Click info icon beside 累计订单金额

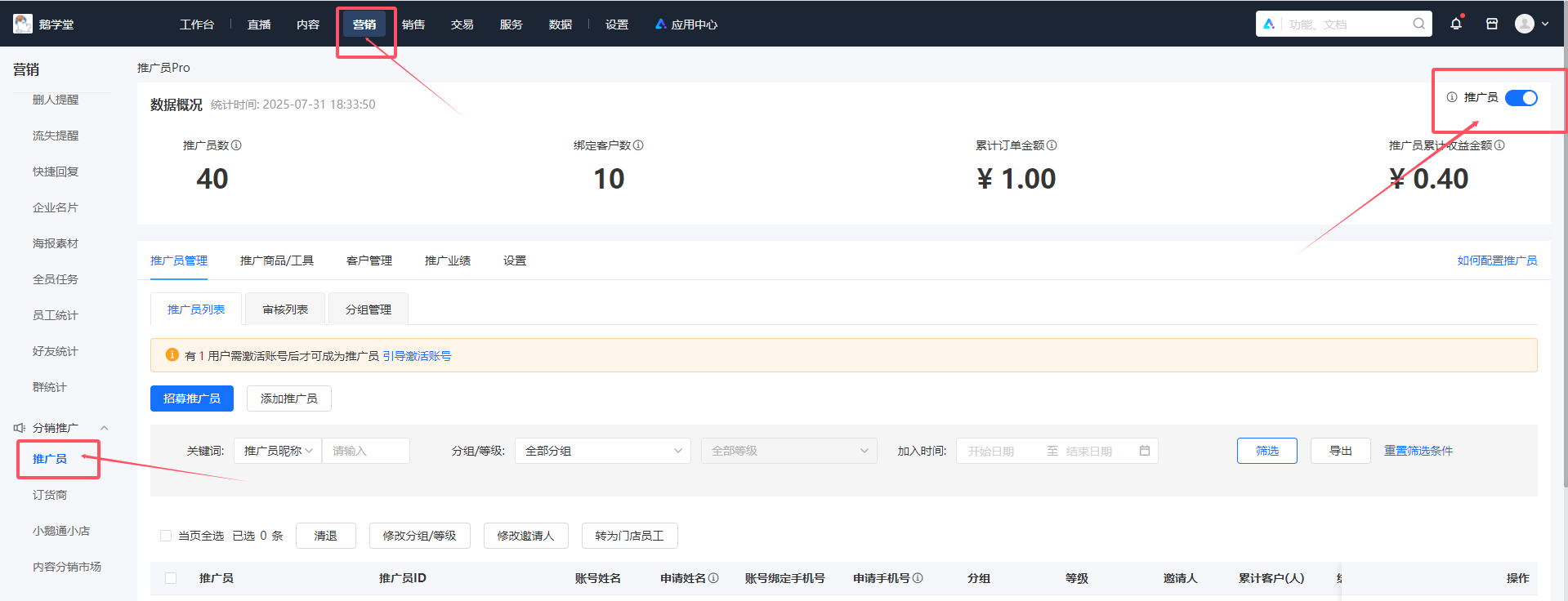click(1052, 145)
